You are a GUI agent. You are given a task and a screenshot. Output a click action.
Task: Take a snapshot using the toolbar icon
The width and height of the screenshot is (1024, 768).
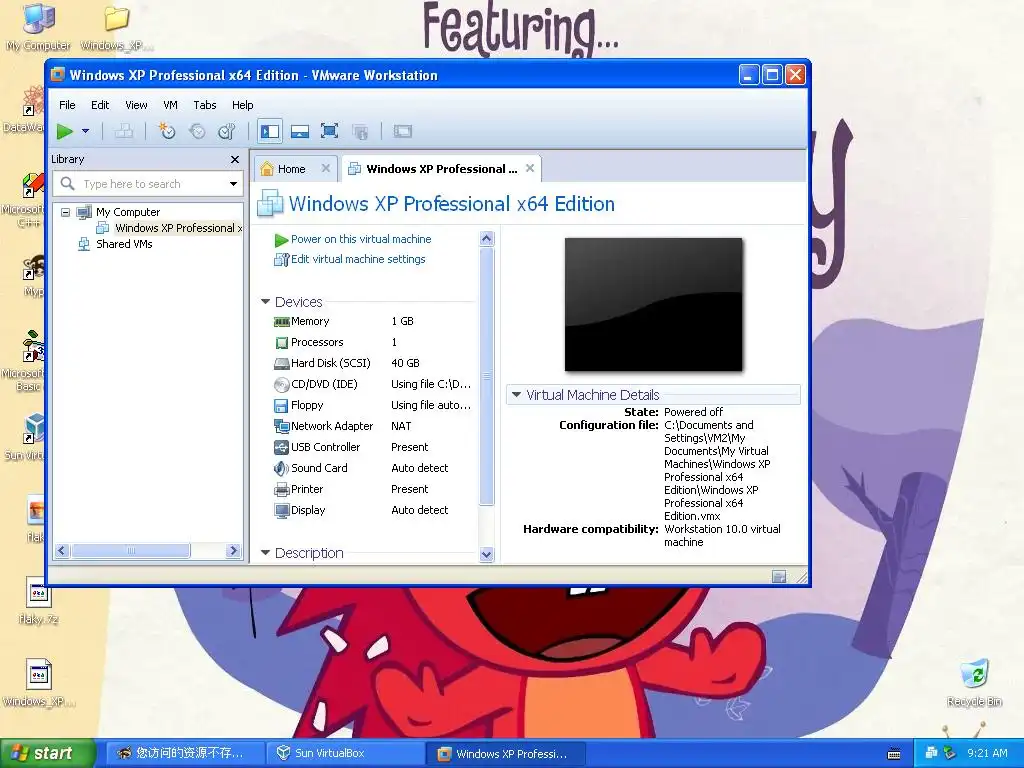(x=167, y=131)
